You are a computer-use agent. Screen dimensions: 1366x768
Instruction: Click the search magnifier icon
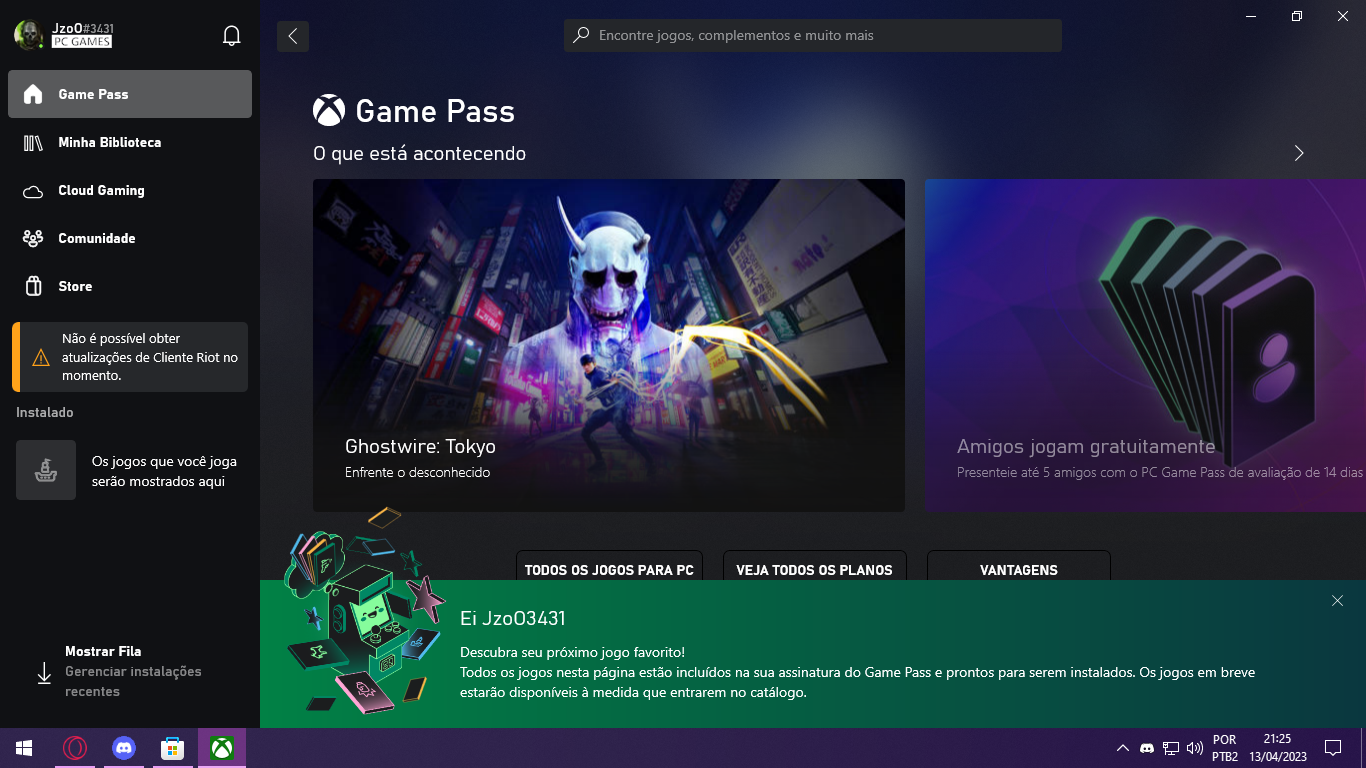pos(581,35)
